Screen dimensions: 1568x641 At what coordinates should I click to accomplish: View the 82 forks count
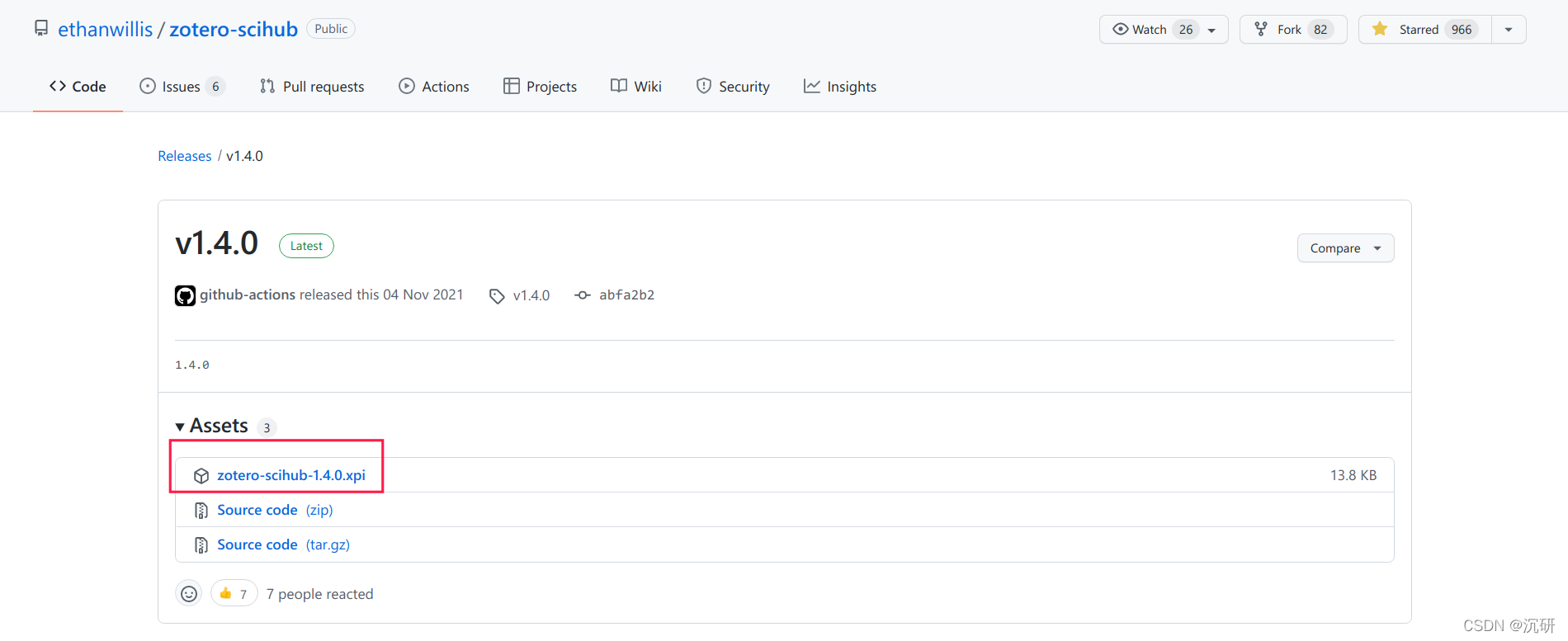pos(1320,30)
